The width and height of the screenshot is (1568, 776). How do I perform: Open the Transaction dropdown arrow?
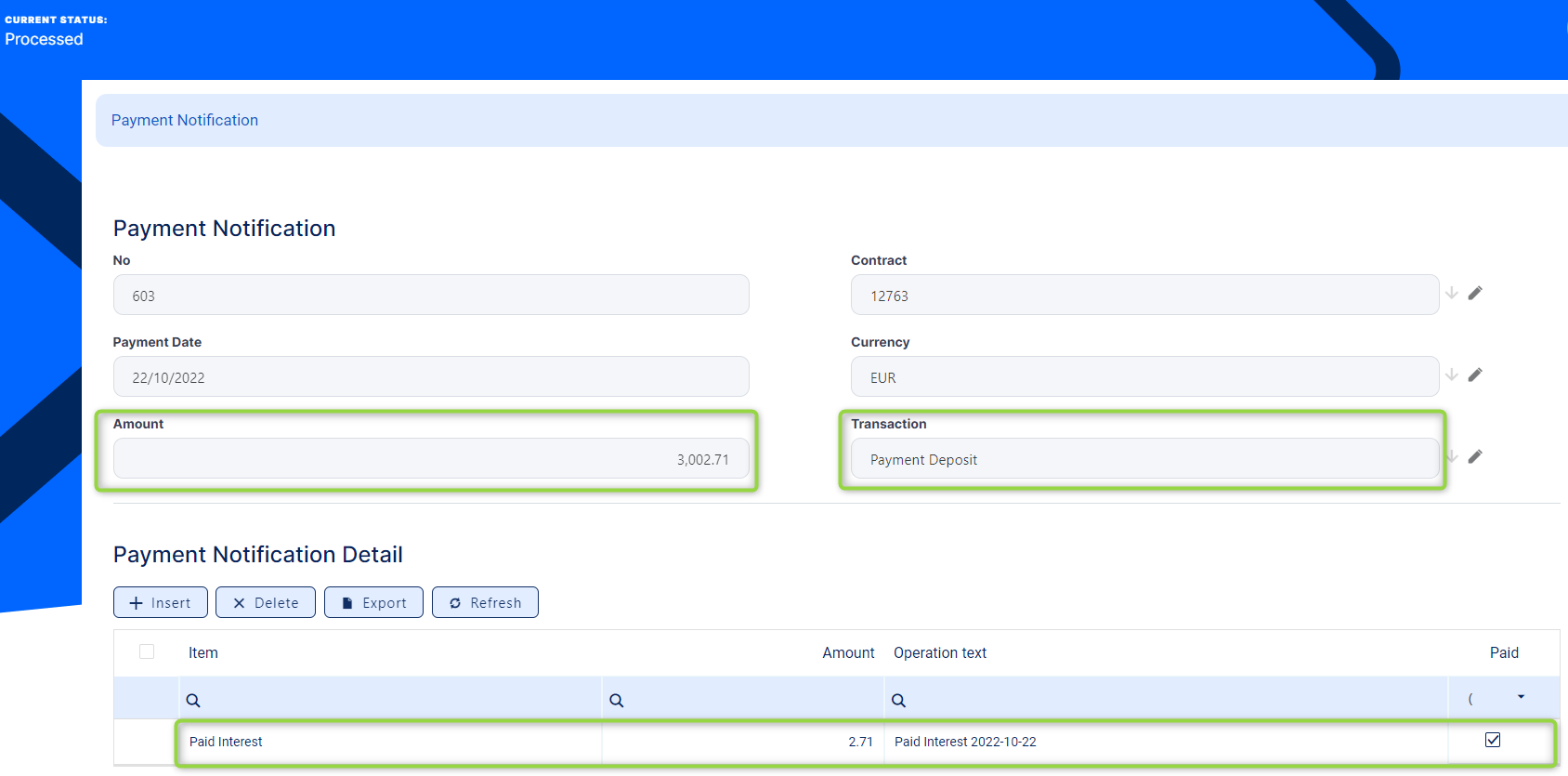(x=1452, y=457)
